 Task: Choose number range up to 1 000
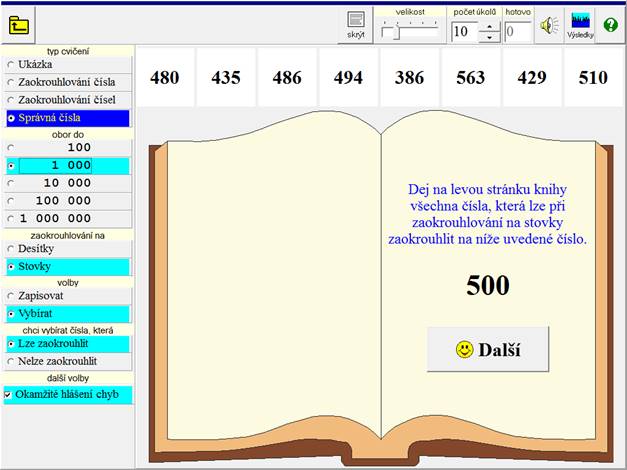click(68, 166)
